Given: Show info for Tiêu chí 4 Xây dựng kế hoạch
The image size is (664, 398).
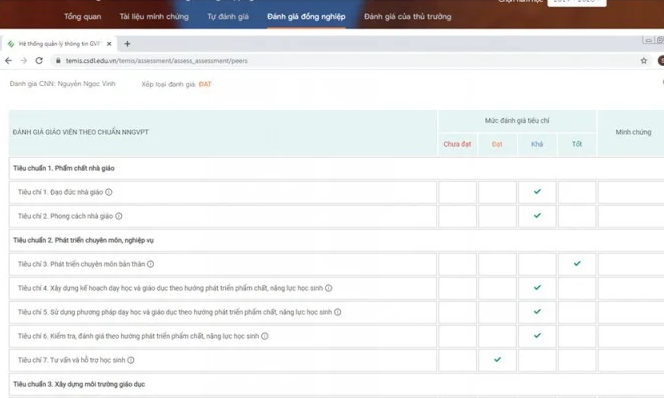Looking at the screenshot, I should 329,288.
